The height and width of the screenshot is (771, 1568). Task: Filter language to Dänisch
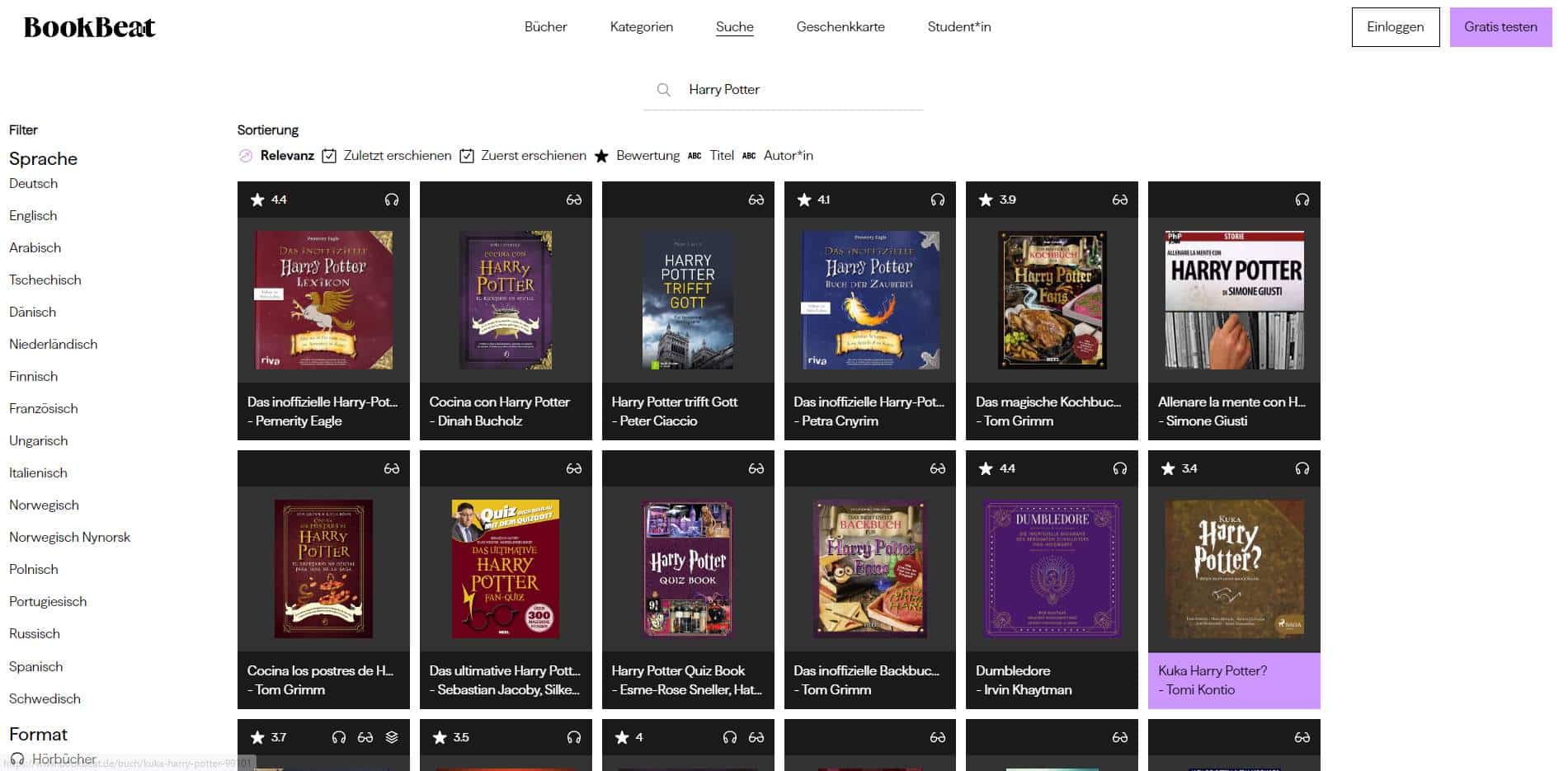click(x=32, y=312)
